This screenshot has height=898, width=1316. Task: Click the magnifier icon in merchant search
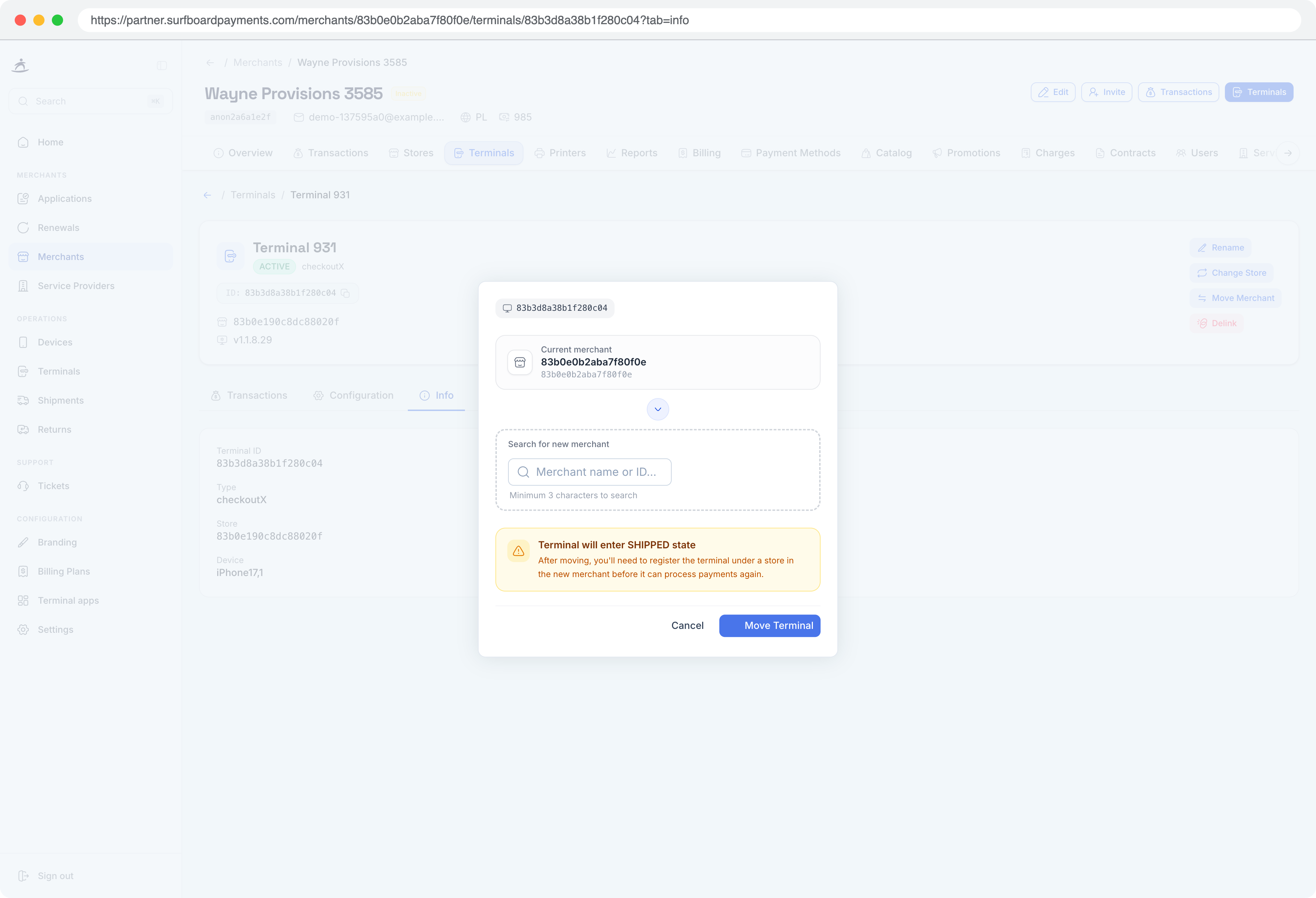tap(523, 472)
